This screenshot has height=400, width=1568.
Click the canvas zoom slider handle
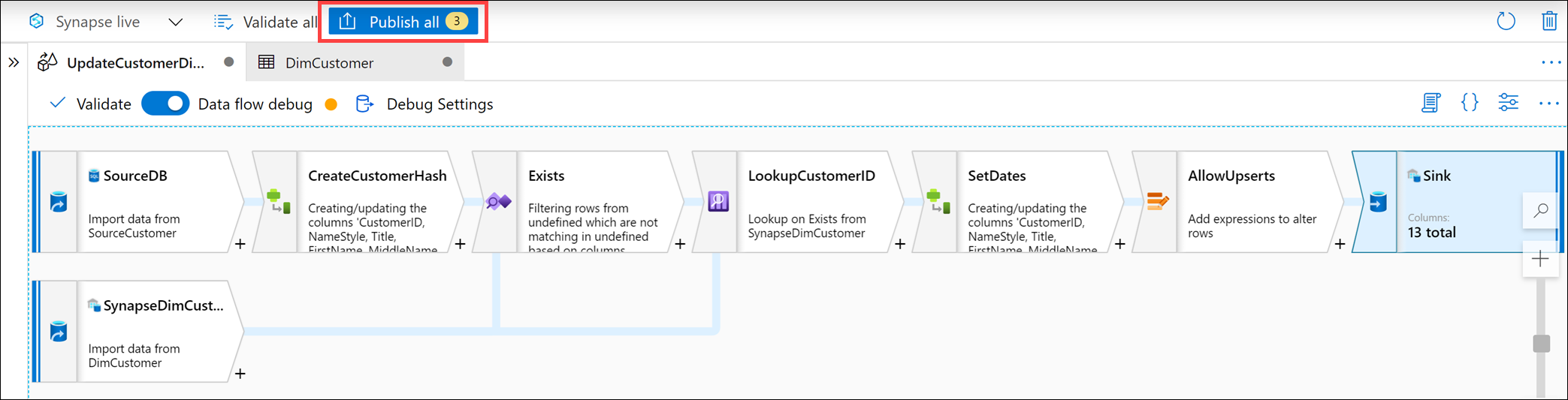coord(1542,343)
